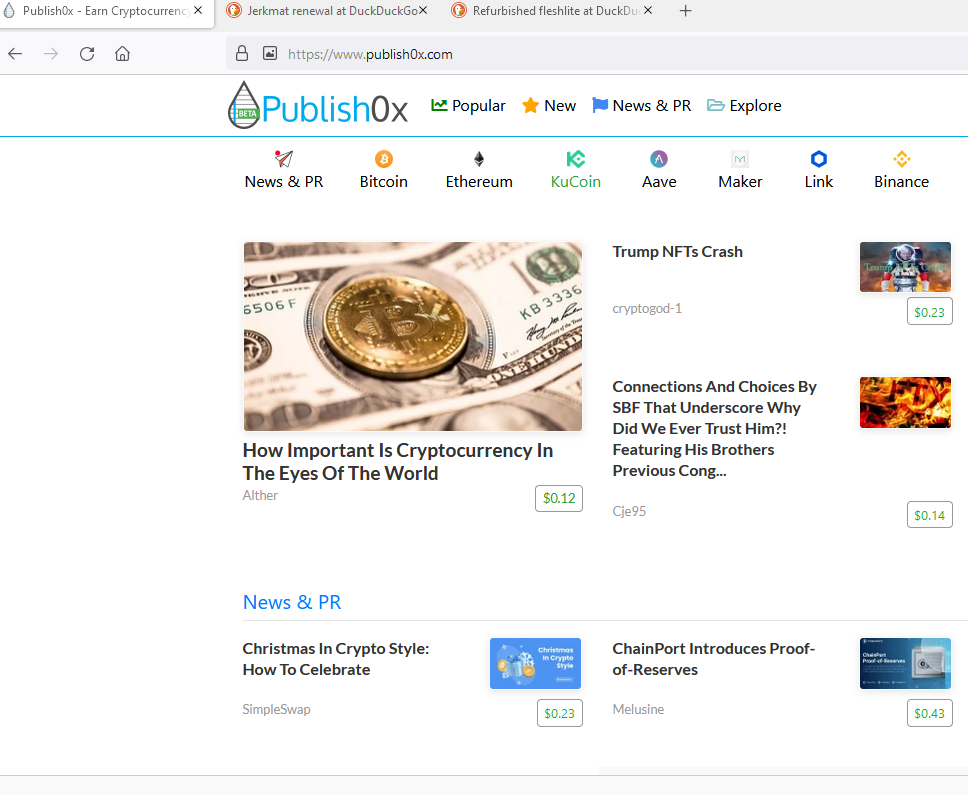Open the Binance category link
This screenshot has height=795, width=968.
pyautogui.click(x=901, y=181)
